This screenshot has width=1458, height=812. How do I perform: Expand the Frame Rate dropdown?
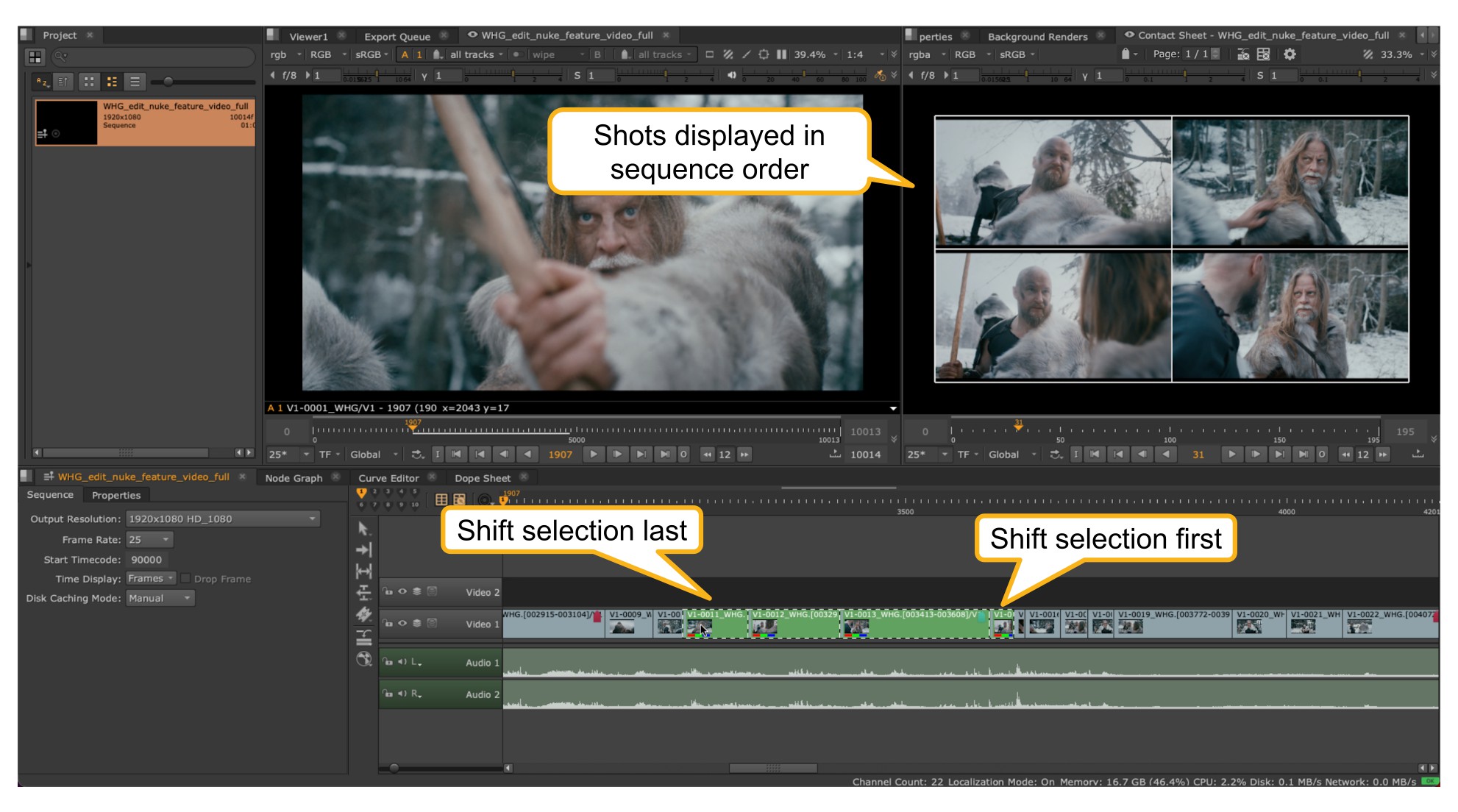[150, 540]
